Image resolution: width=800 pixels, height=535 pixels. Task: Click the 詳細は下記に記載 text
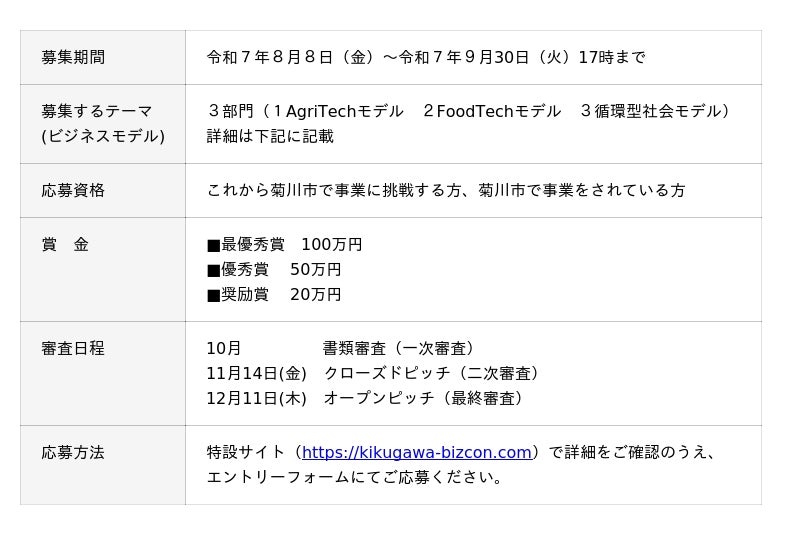270,136
